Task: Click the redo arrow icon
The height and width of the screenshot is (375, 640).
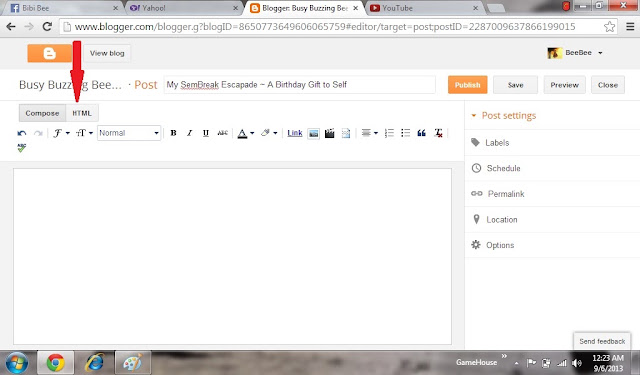Action: pos(38,133)
